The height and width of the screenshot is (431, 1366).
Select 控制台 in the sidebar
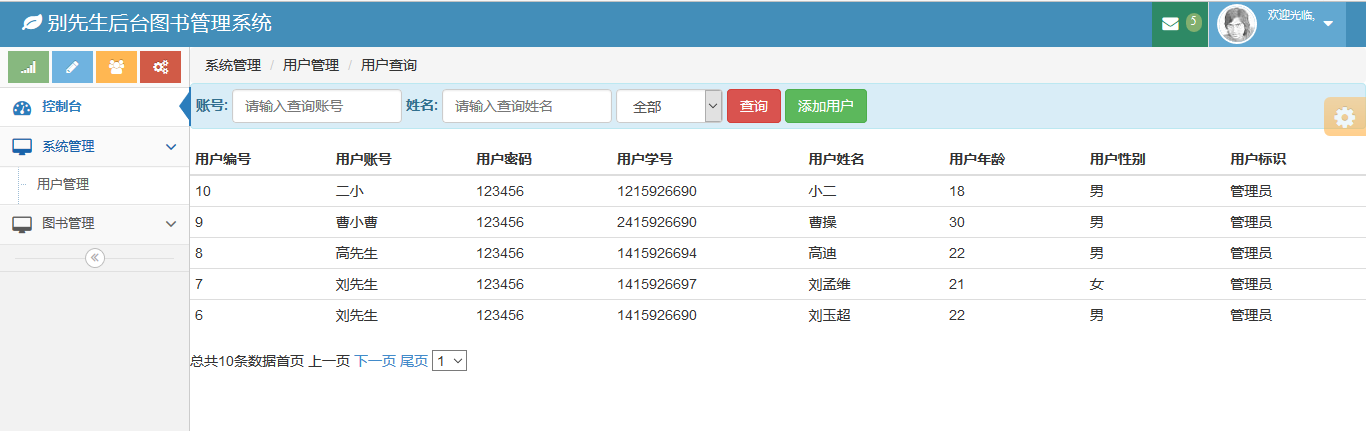point(61,106)
